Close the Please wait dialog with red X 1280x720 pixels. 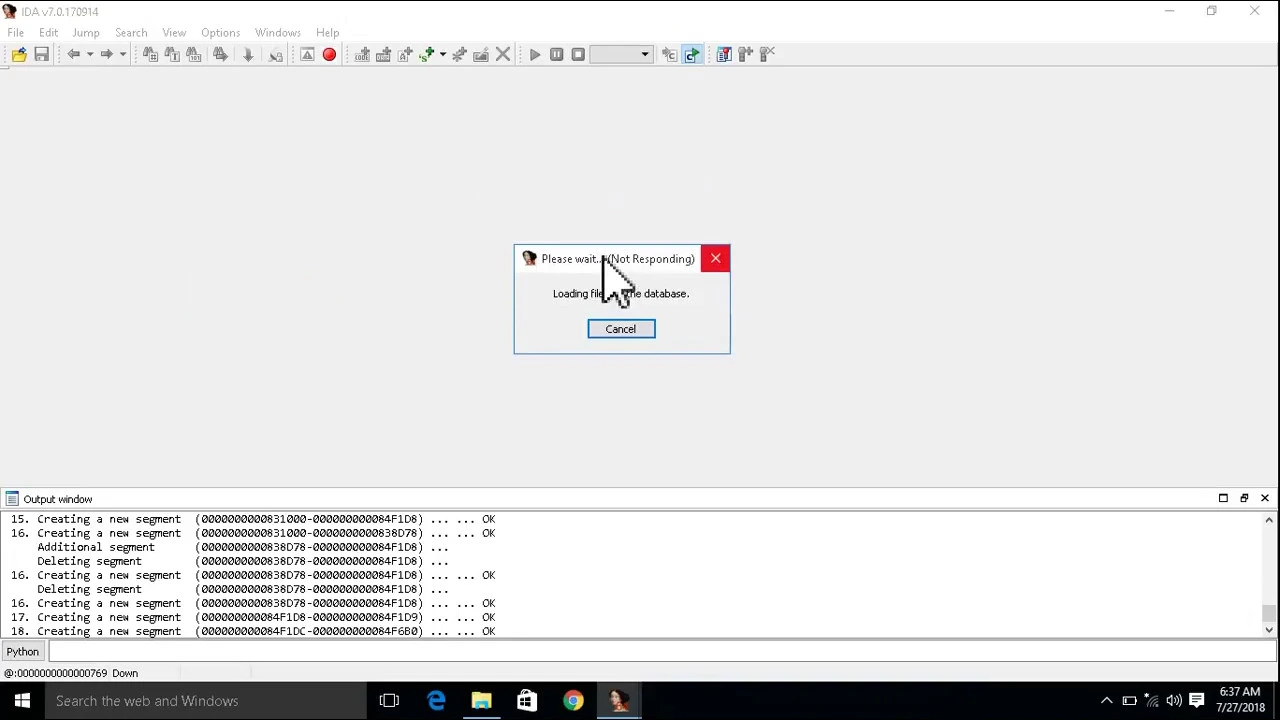[716, 259]
